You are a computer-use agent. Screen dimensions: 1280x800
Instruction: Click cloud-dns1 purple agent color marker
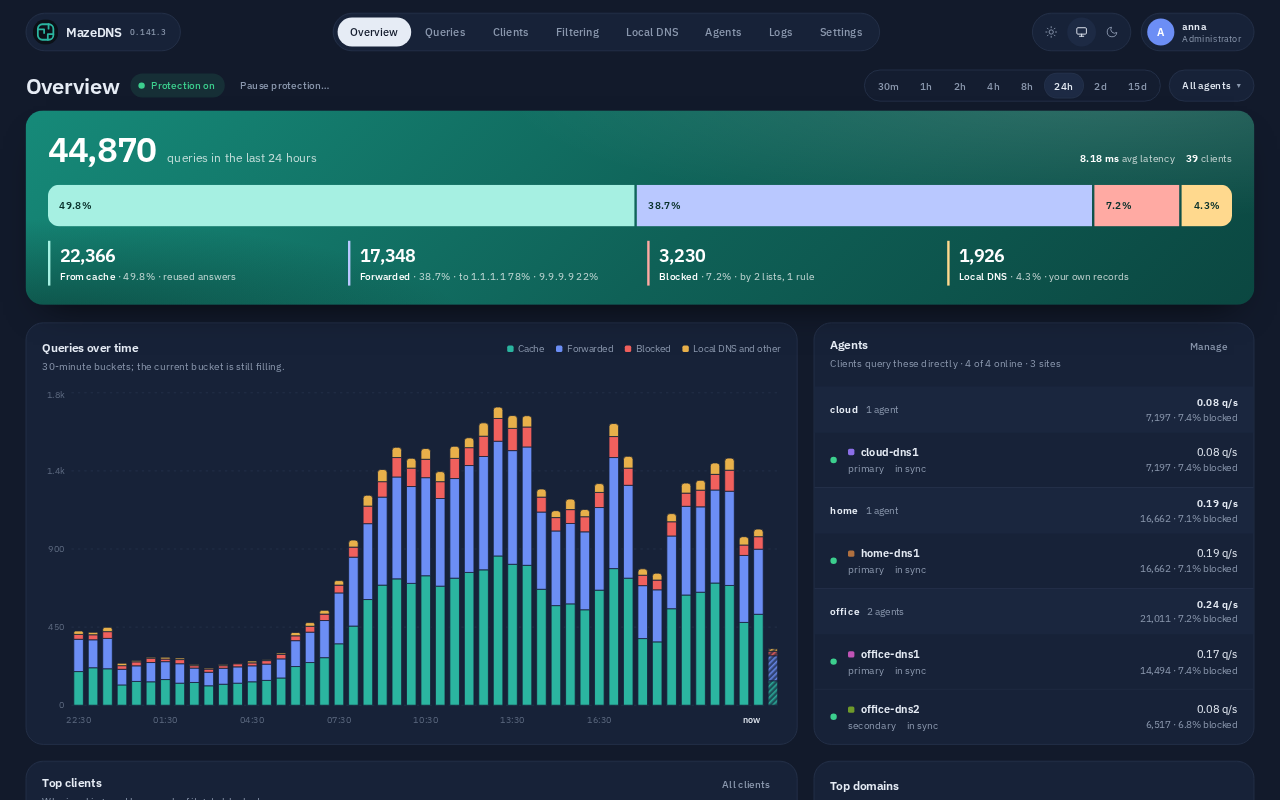pyautogui.click(x=851, y=452)
